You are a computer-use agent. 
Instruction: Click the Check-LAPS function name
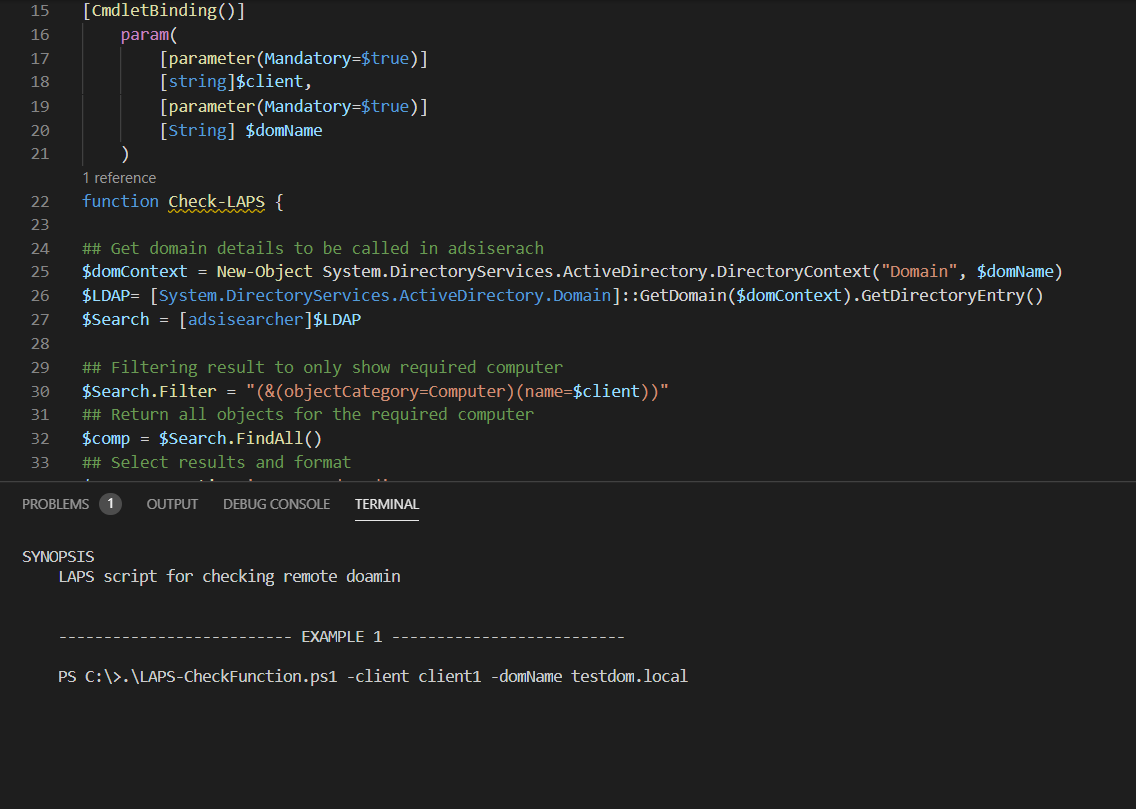pos(217,201)
